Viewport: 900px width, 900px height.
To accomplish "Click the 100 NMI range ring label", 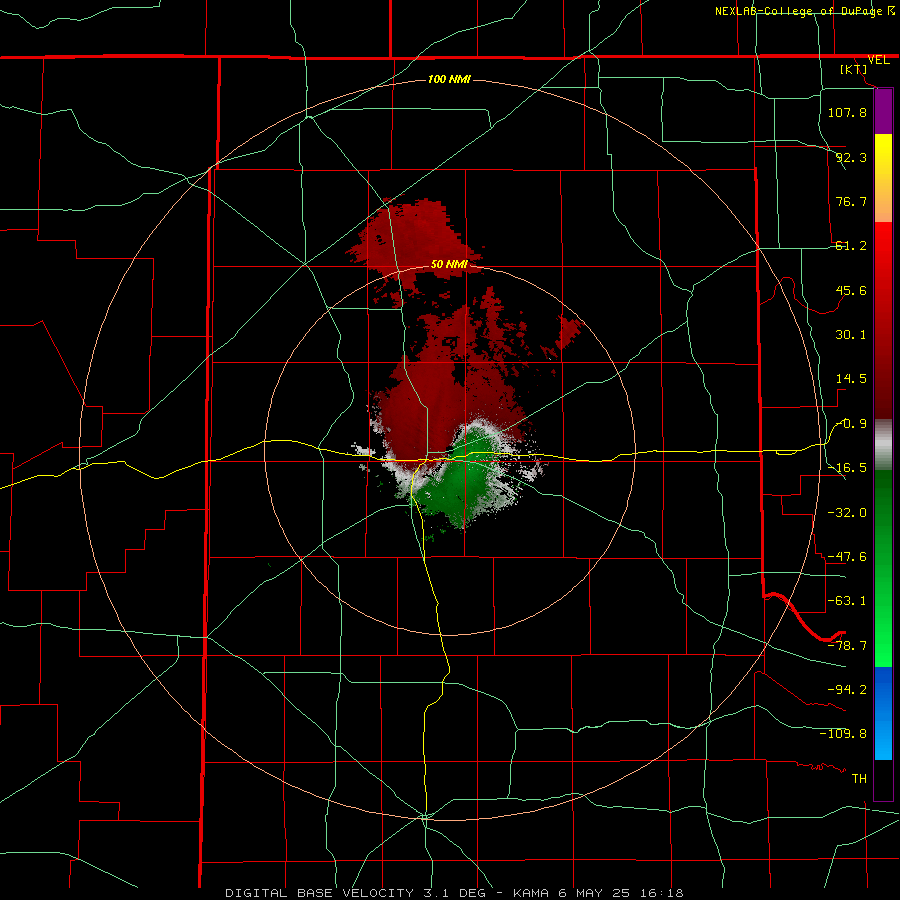I will click(449, 79).
